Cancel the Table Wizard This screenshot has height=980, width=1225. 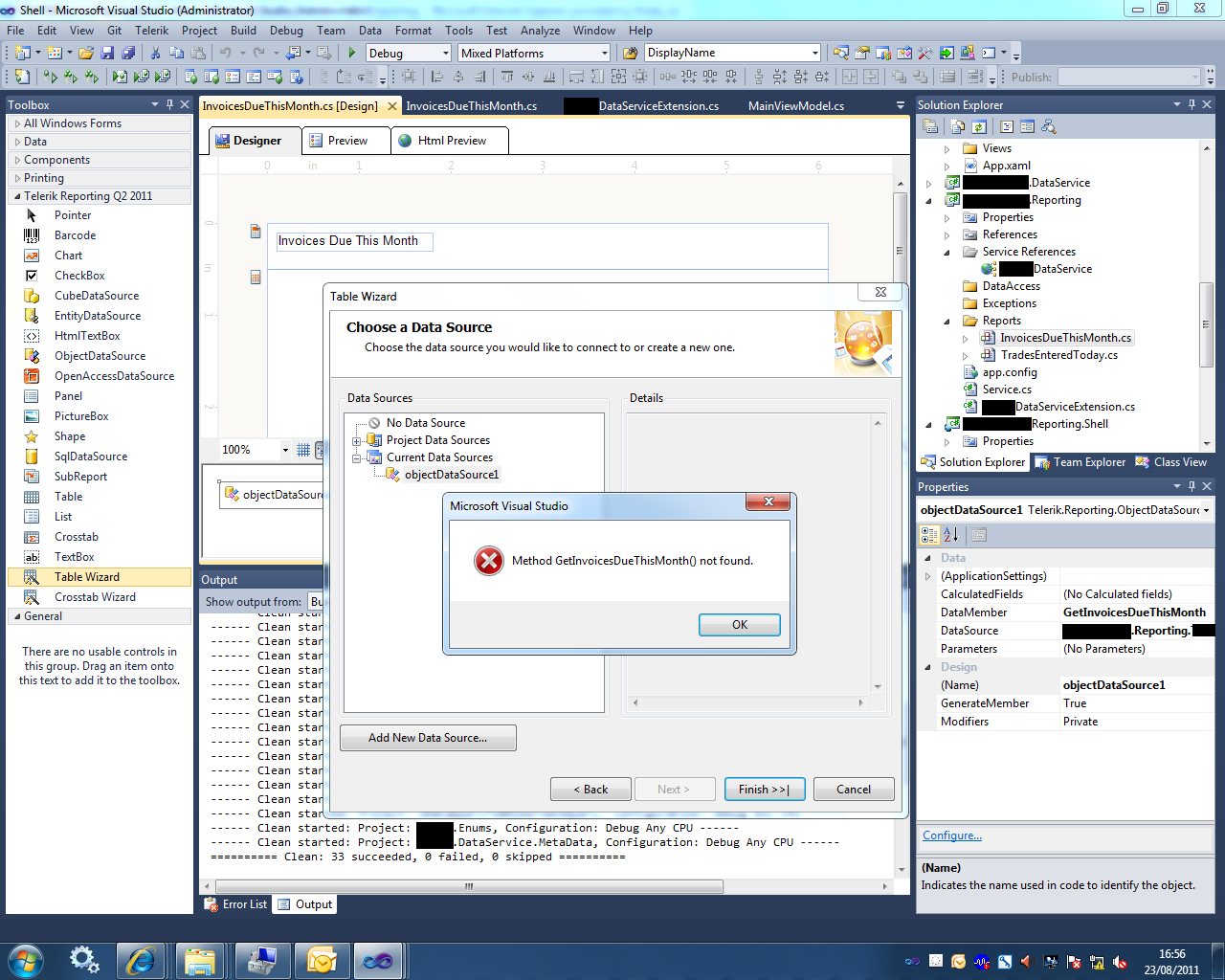[854, 790]
